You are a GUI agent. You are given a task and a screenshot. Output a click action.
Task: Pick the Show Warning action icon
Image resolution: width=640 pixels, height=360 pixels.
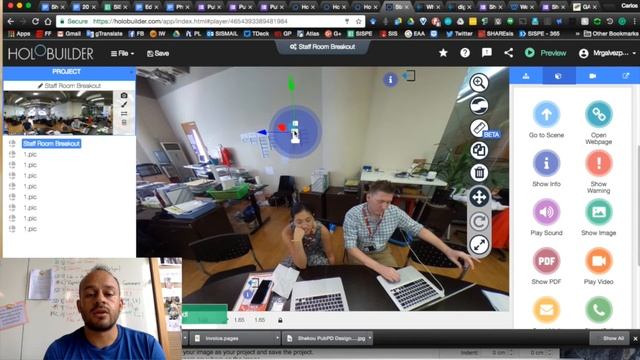tap(598, 163)
